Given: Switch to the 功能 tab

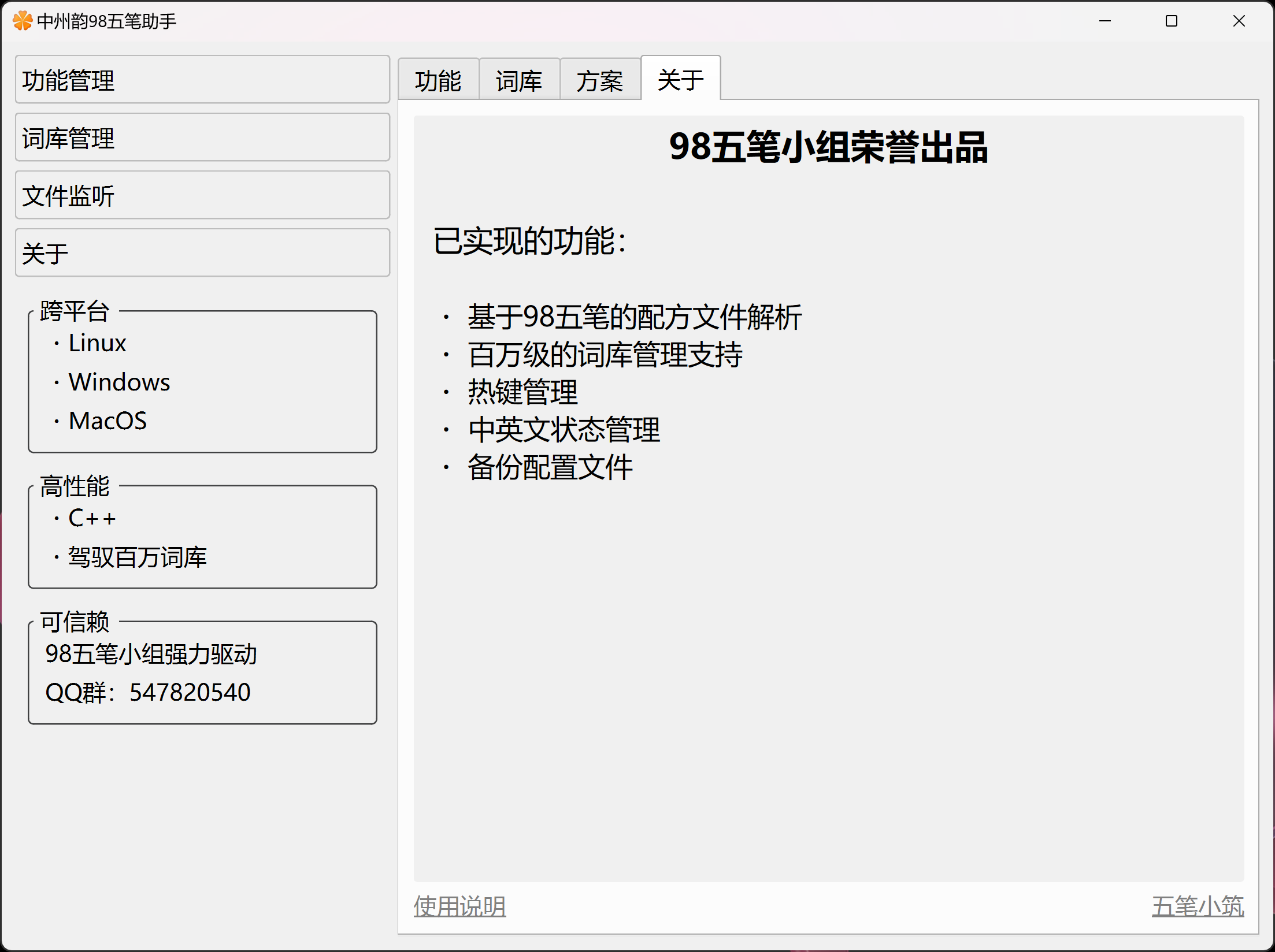Looking at the screenshot, I should pyautogui.click(x=438, y=80).
